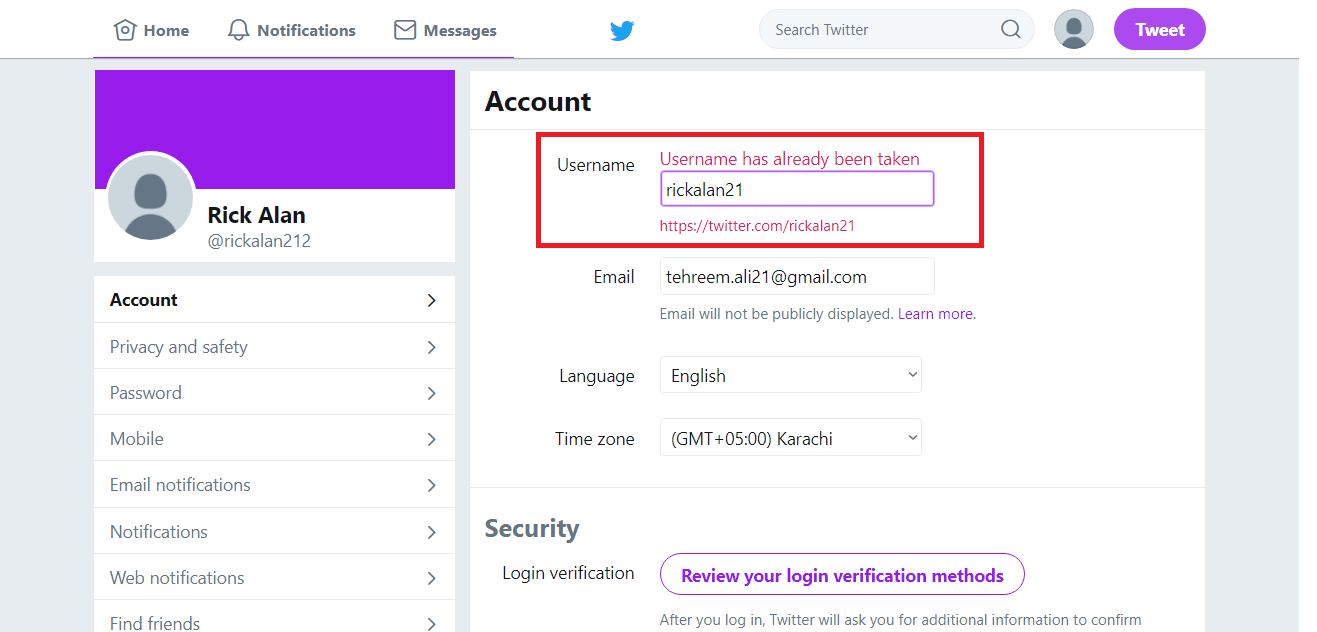Open the profile avatar in the top bar
The image size is (1317, 632).
click(x=1073, y=29)
